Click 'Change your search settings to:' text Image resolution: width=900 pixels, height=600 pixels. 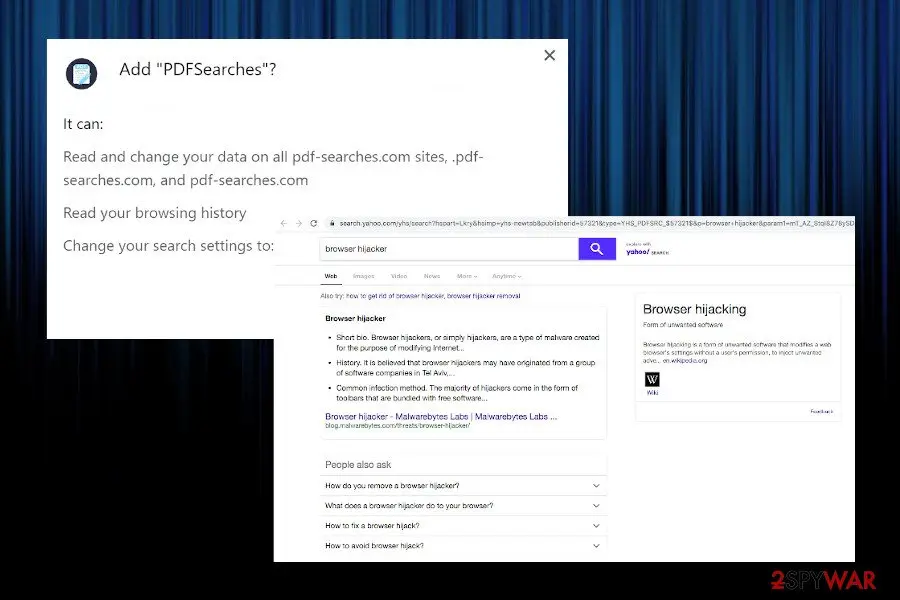coord(168,246)
